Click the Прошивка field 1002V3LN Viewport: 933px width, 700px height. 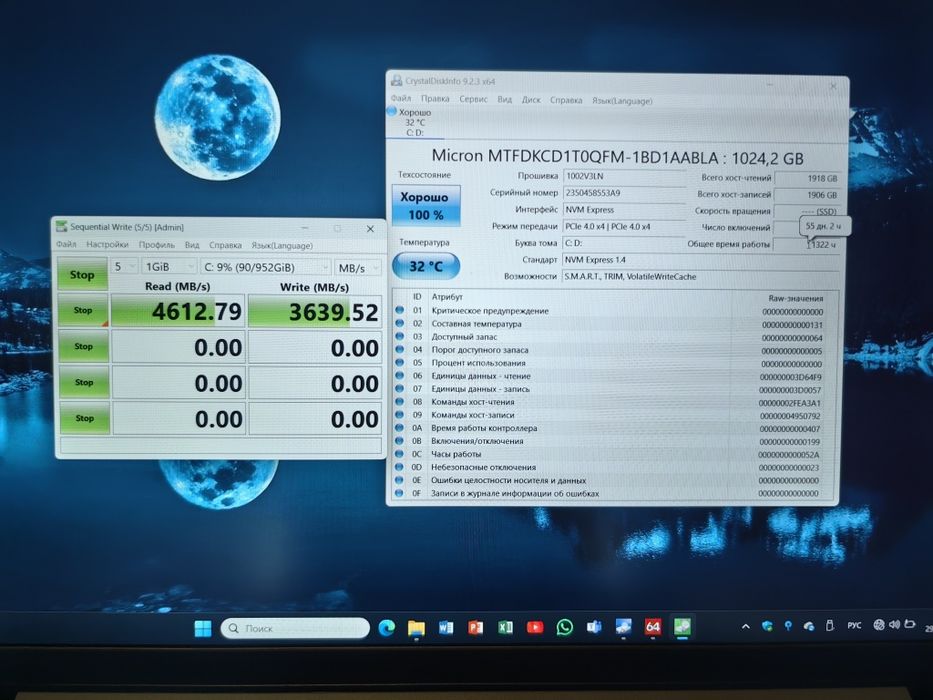pos(624,176)
